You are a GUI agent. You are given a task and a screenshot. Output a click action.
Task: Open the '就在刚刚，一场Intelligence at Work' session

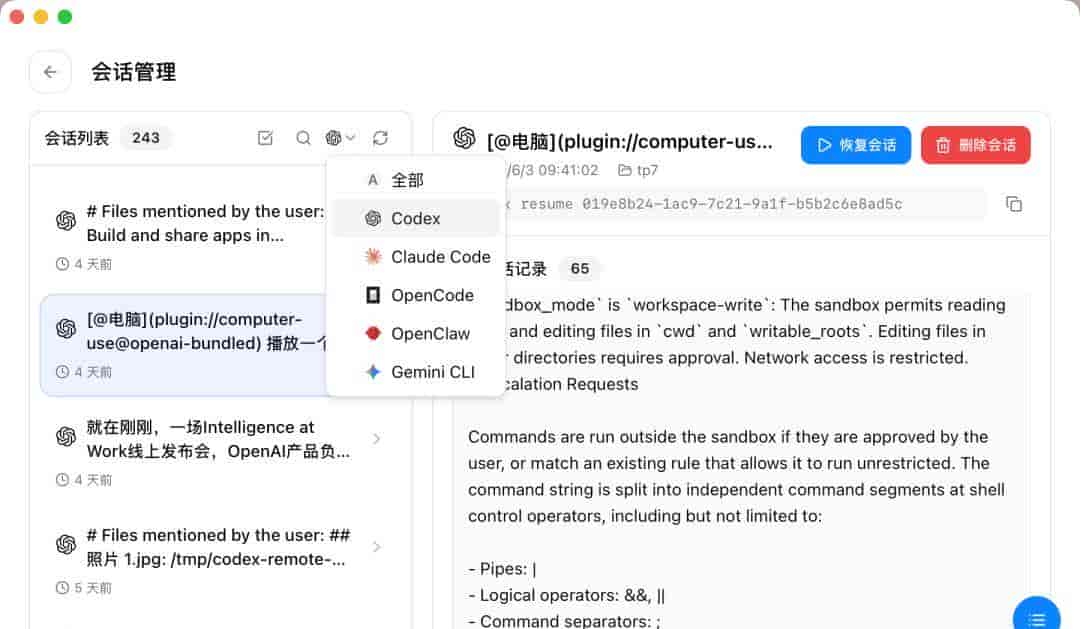[x=220, y=452]
